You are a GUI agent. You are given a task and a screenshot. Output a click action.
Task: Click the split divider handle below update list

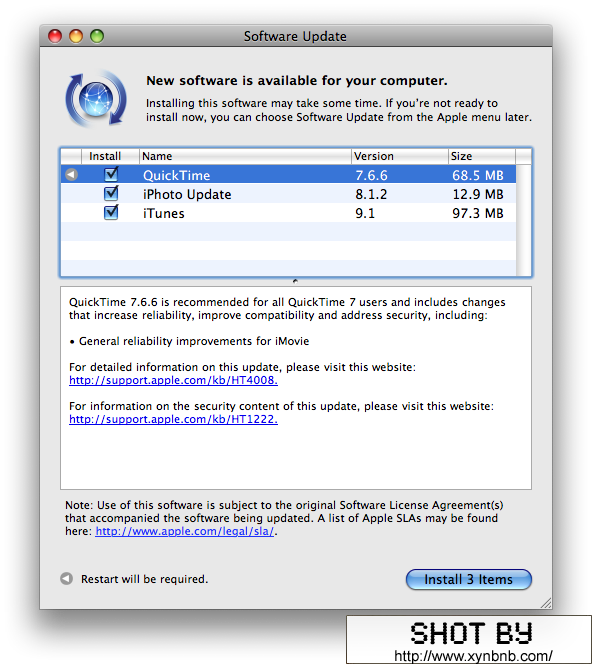click(295, 281)
